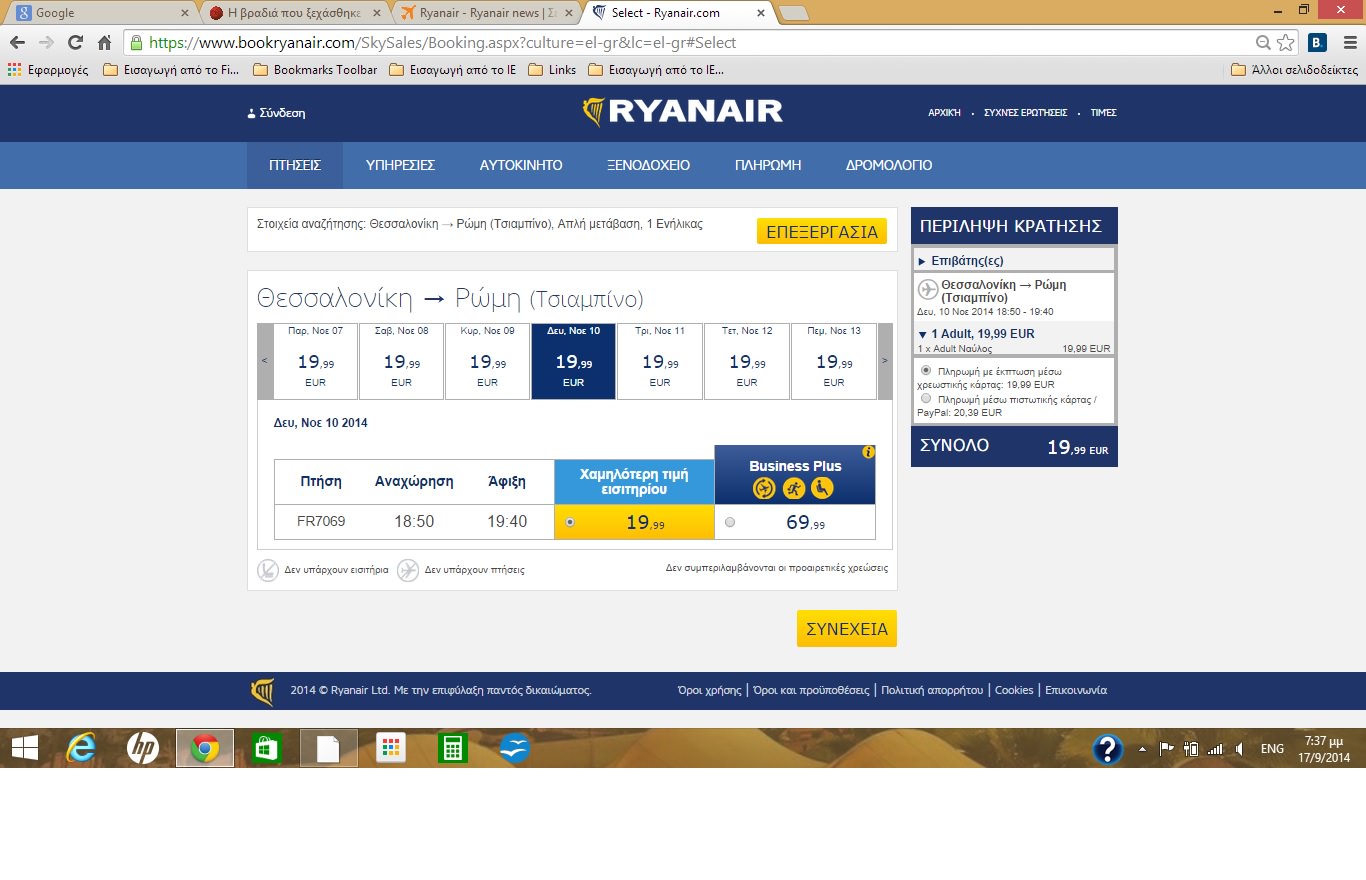
Task: Show earlier dates with left arrow
Action: tap(264, 361)
